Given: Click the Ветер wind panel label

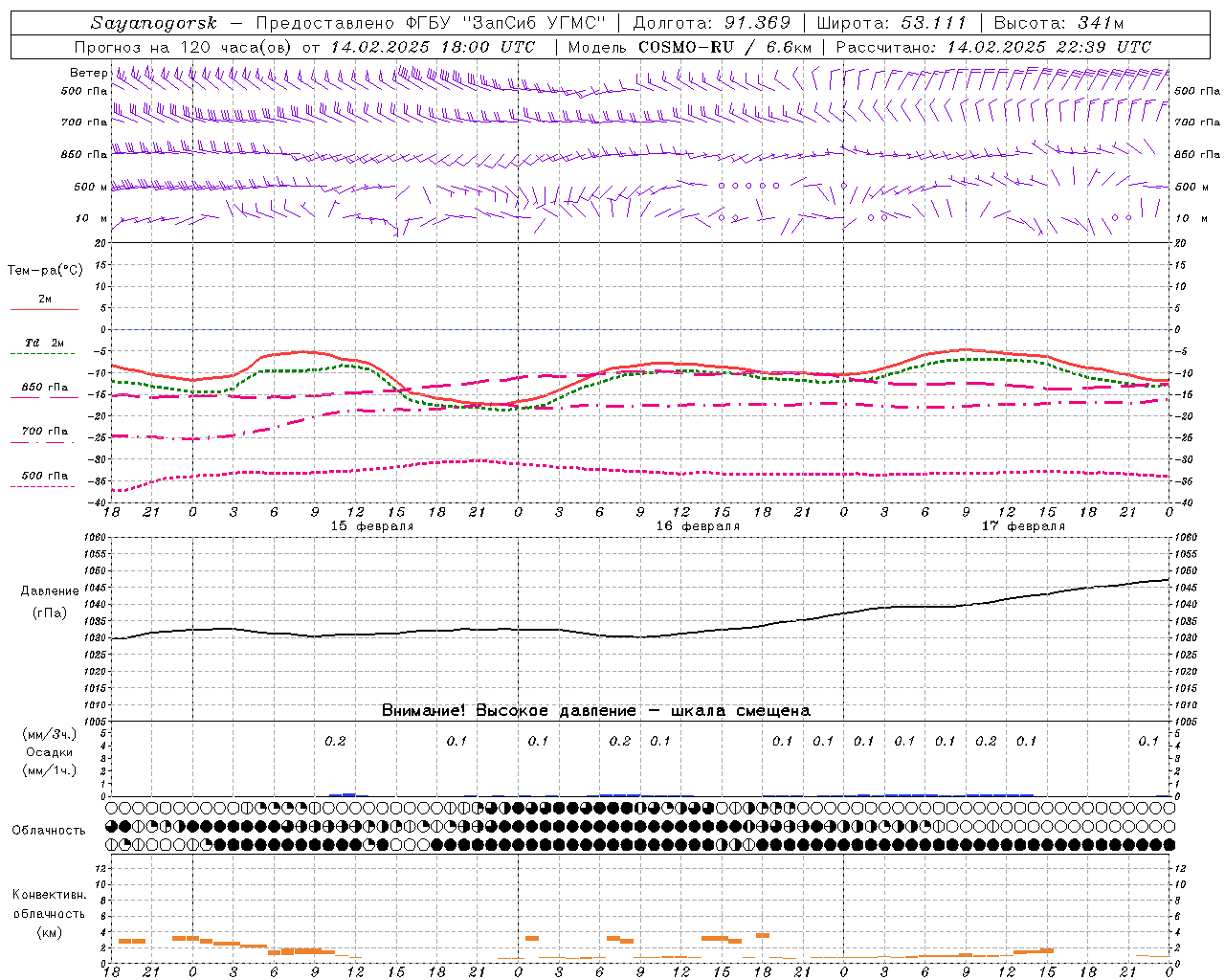Looking at the screenshot, I should [88, 73].
